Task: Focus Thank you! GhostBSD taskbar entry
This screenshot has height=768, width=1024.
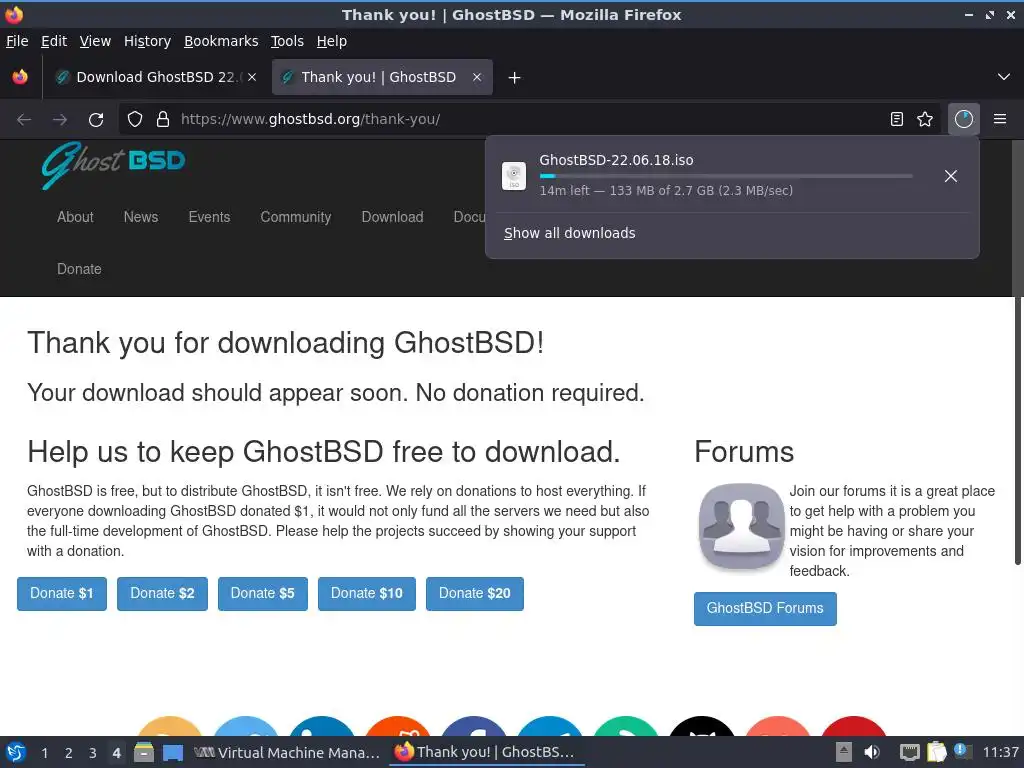Action: pyautogui.click(x=485, y=752)
